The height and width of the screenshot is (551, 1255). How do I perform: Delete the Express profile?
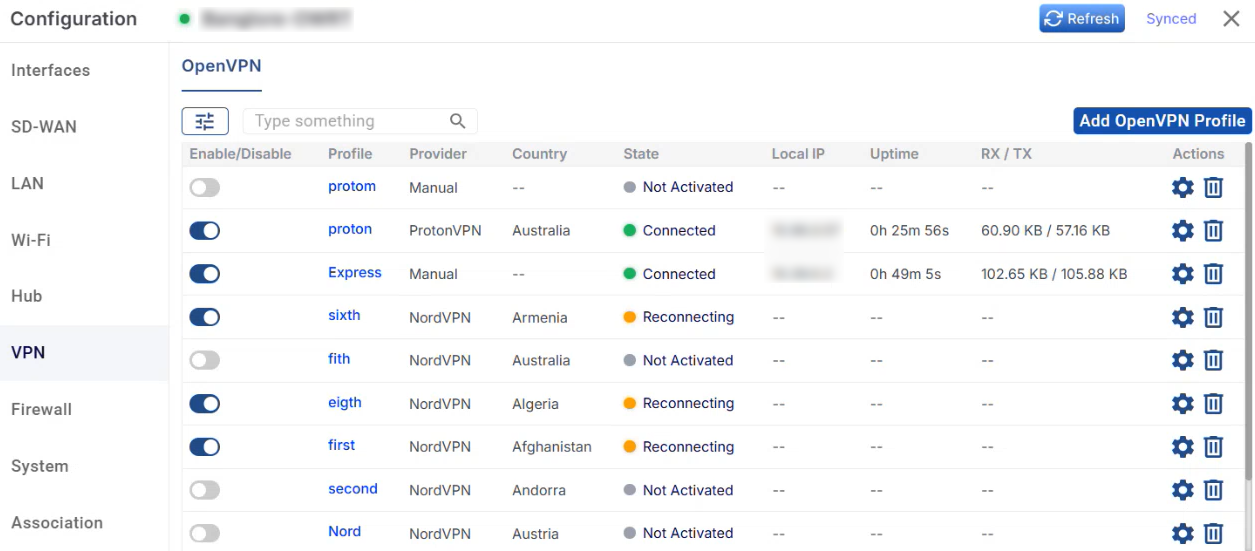point(1213,274)
